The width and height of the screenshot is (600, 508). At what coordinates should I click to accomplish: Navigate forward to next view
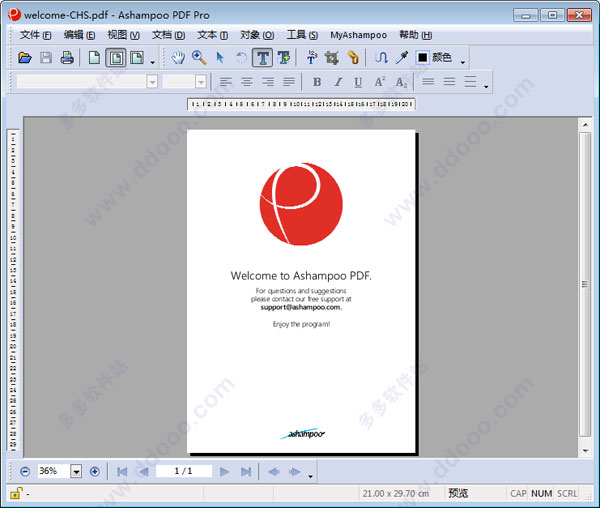pos(294,472)
